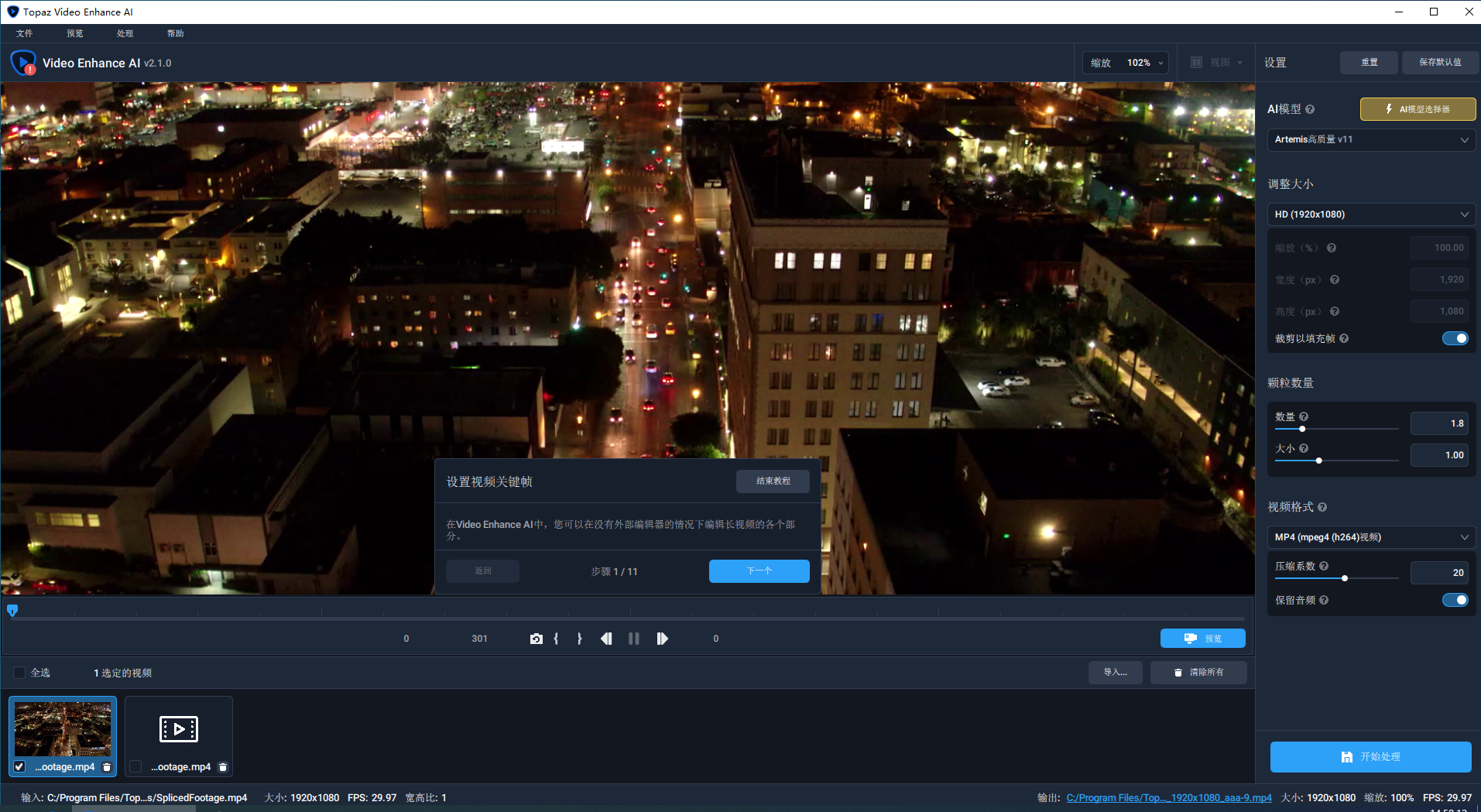The width and height of the screenshot is (1481, 812).
Task: Click the blue 预览 button
Action: tap(1203, 639)
